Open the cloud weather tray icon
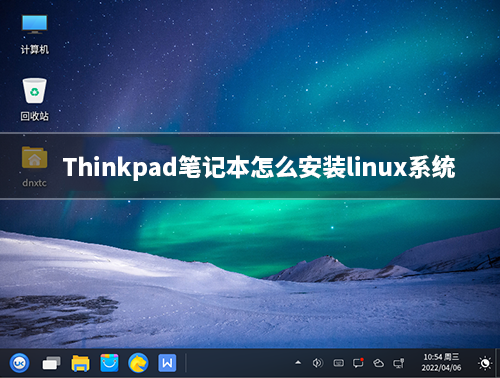 [x=378, y=363]
